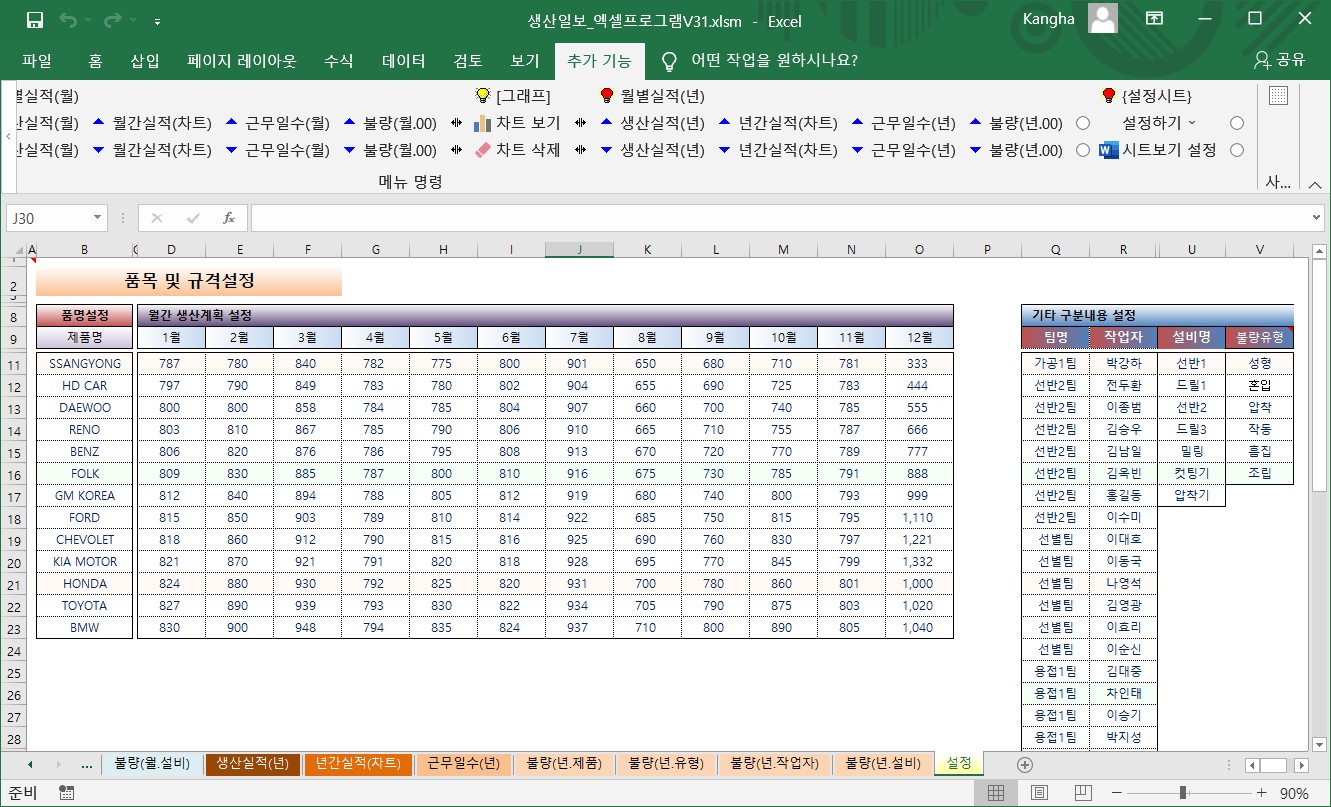Select the 1,332 cell for KIA MOTOR

917,562
